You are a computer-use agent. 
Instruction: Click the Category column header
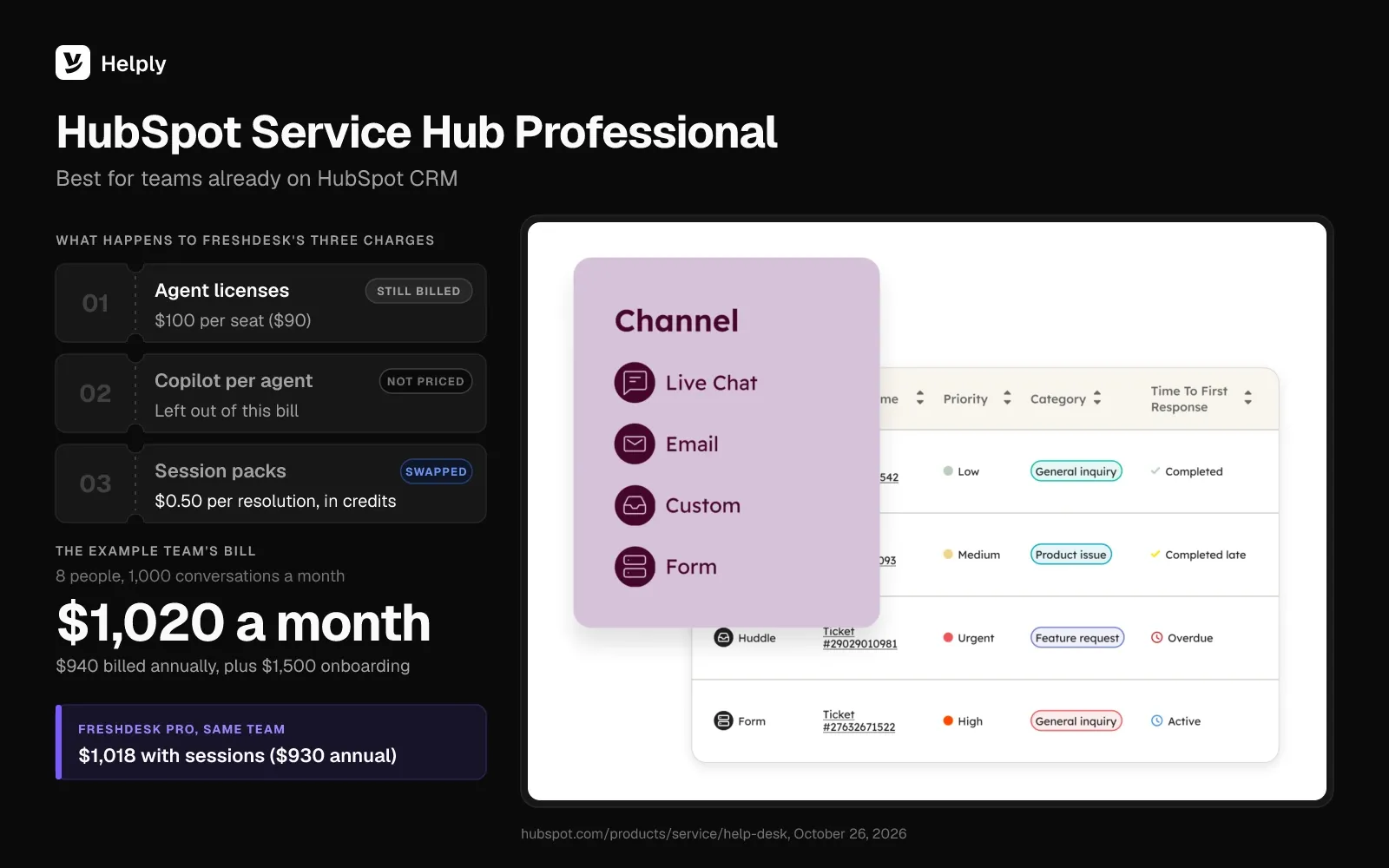point(1058,399)
